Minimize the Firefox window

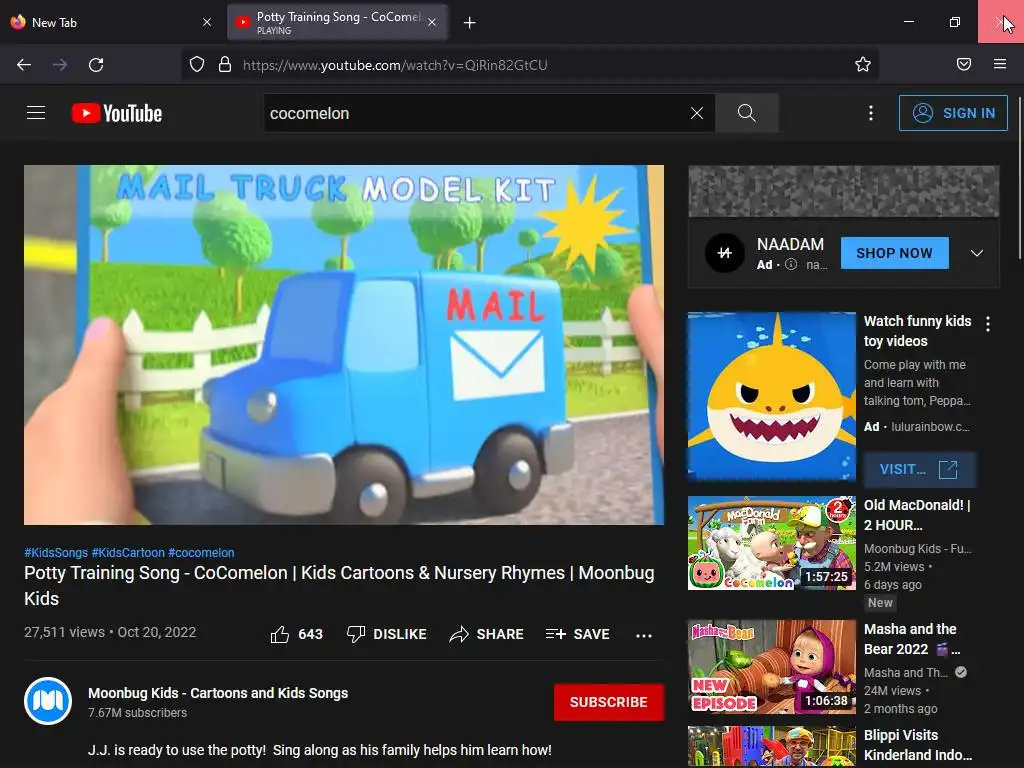908,22
